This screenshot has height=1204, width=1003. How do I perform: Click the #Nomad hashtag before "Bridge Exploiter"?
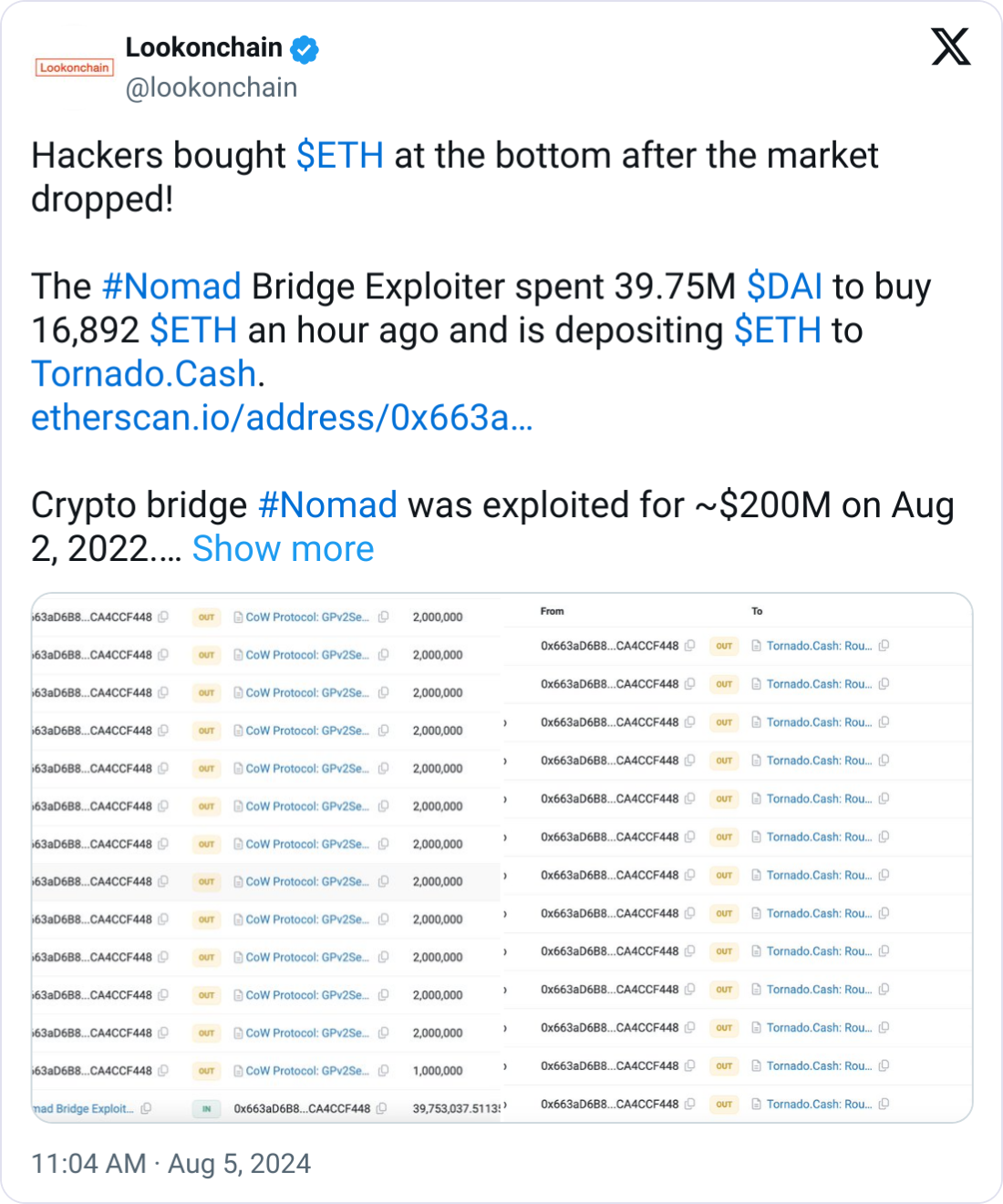click(x=171, y=286)
